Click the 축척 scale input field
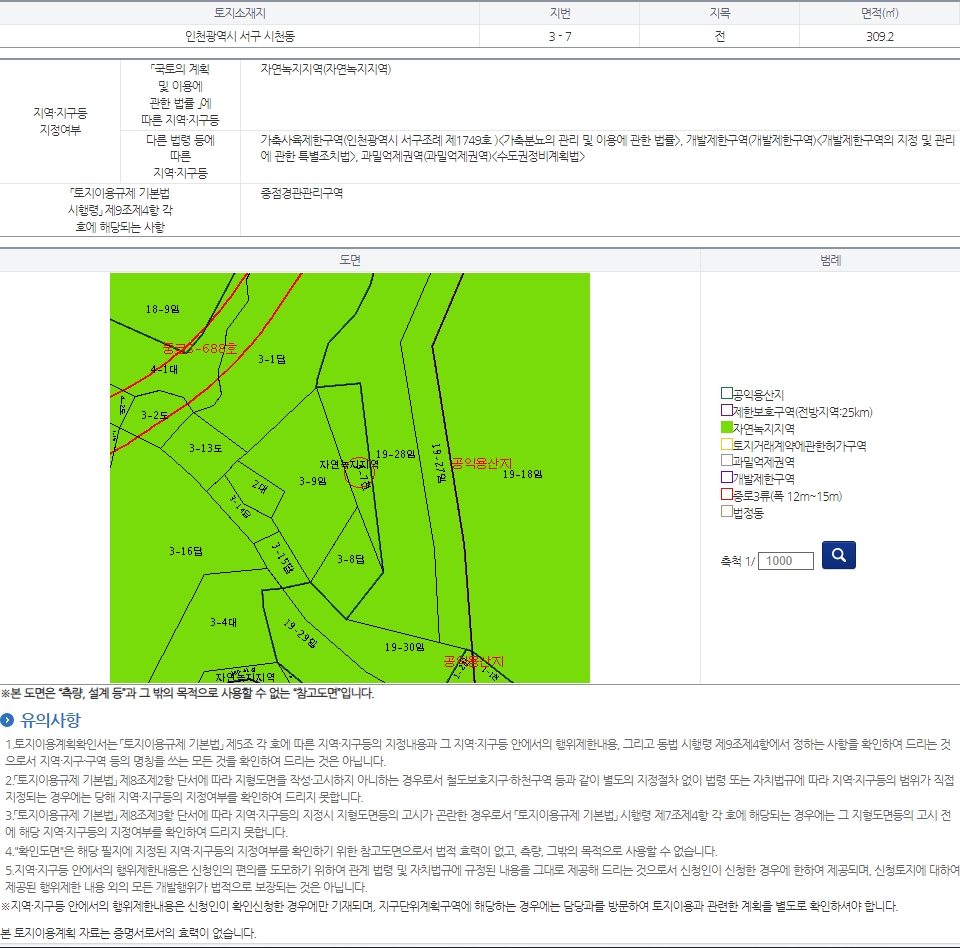The width and height of the screenshot is (960, 948). [786, 561]
